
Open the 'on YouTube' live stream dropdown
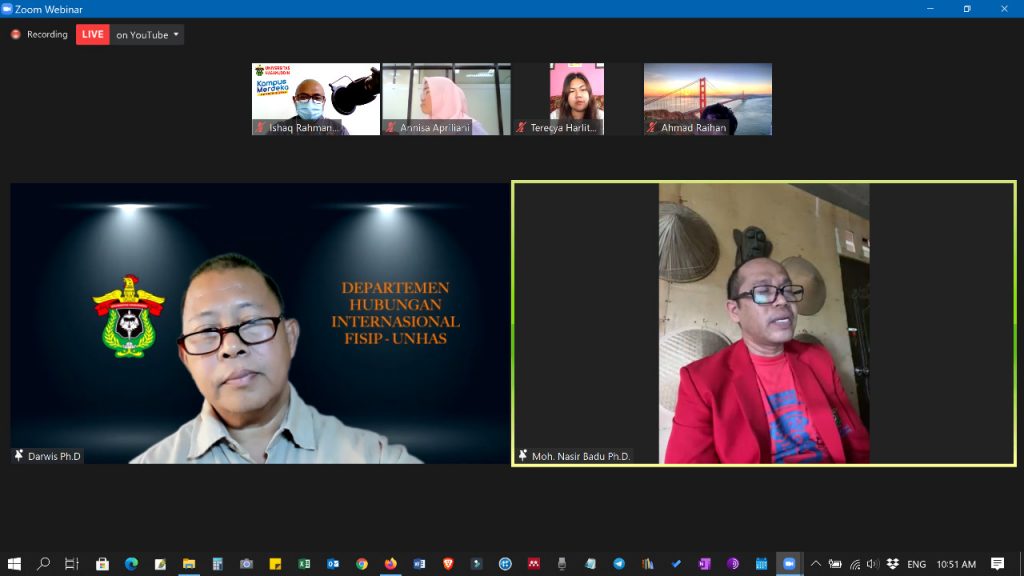(148, 35)
